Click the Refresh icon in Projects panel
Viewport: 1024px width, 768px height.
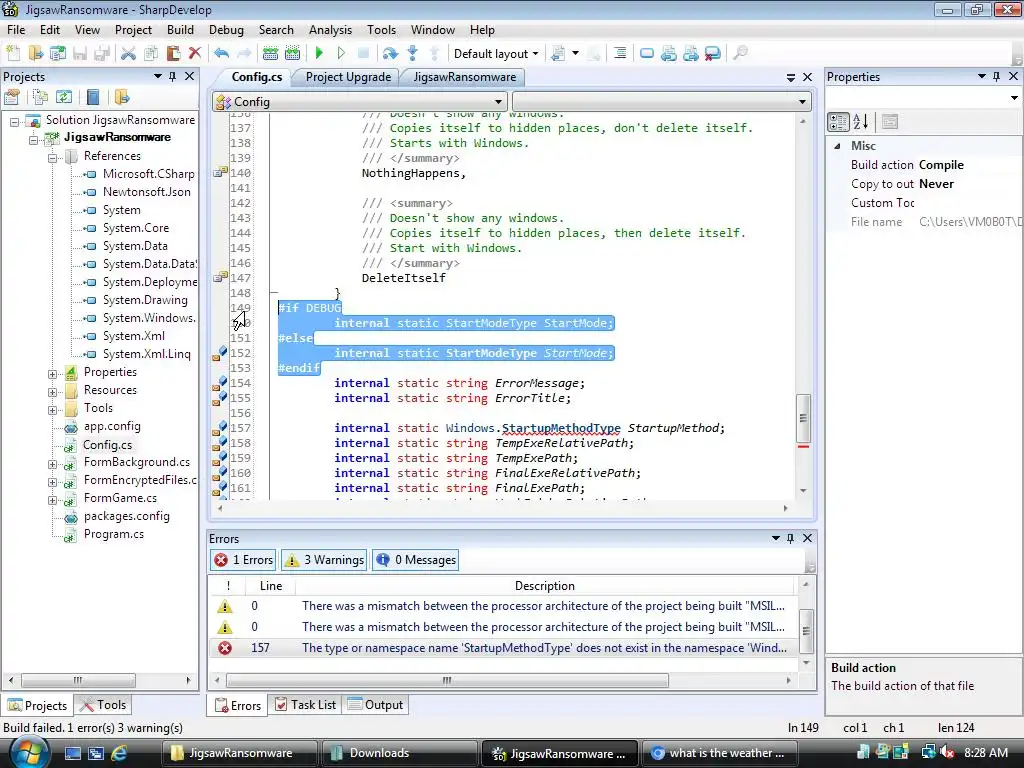63,97
